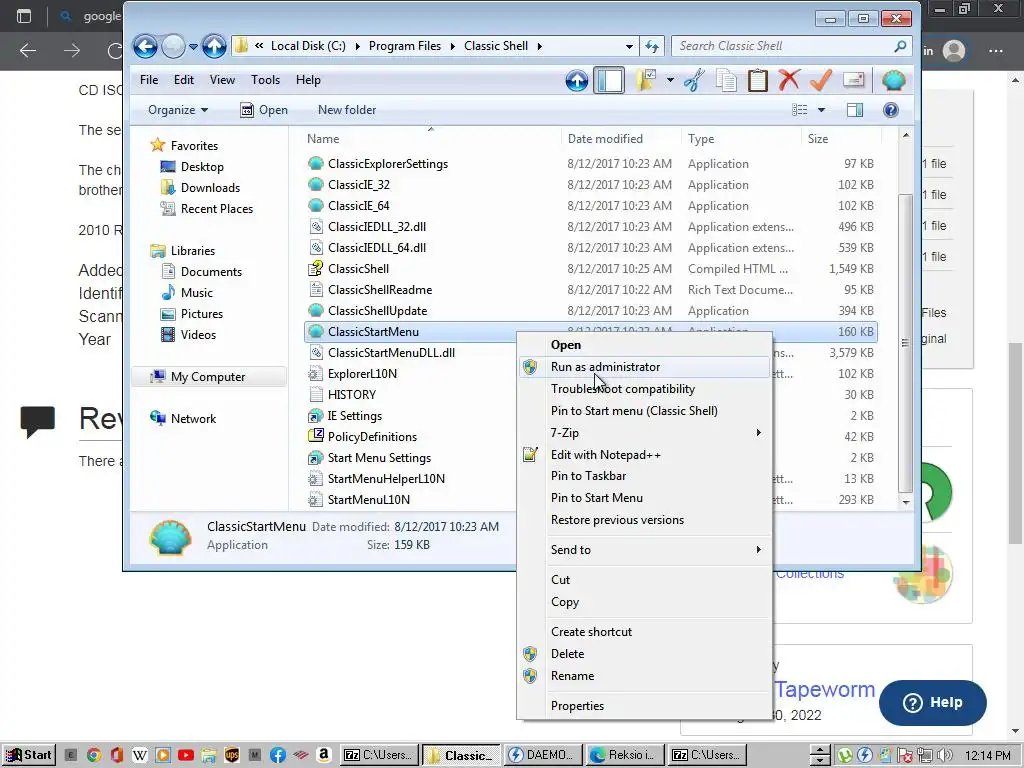Expand the folder options dropdown arrow

point(670,80)
